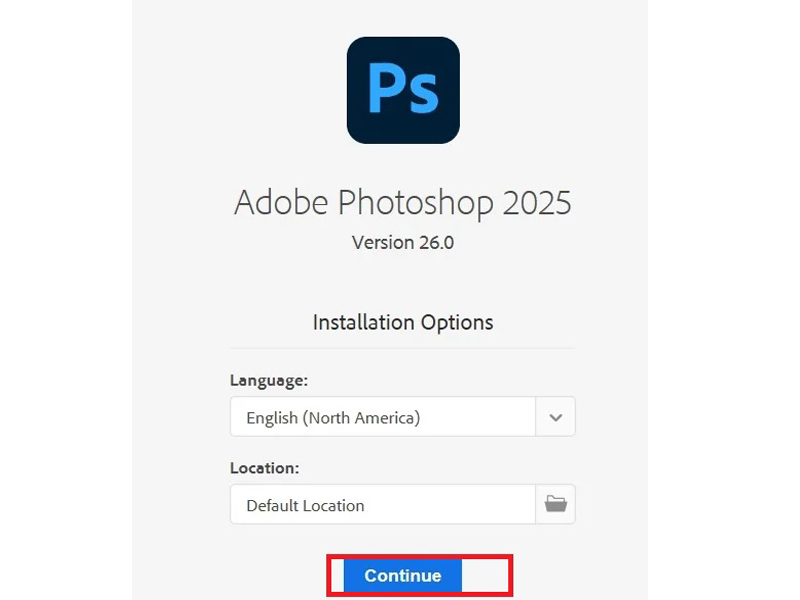Open the folder browse icon for Location
The height and width of the screenshot is (600, 800).
click(556, 504)
